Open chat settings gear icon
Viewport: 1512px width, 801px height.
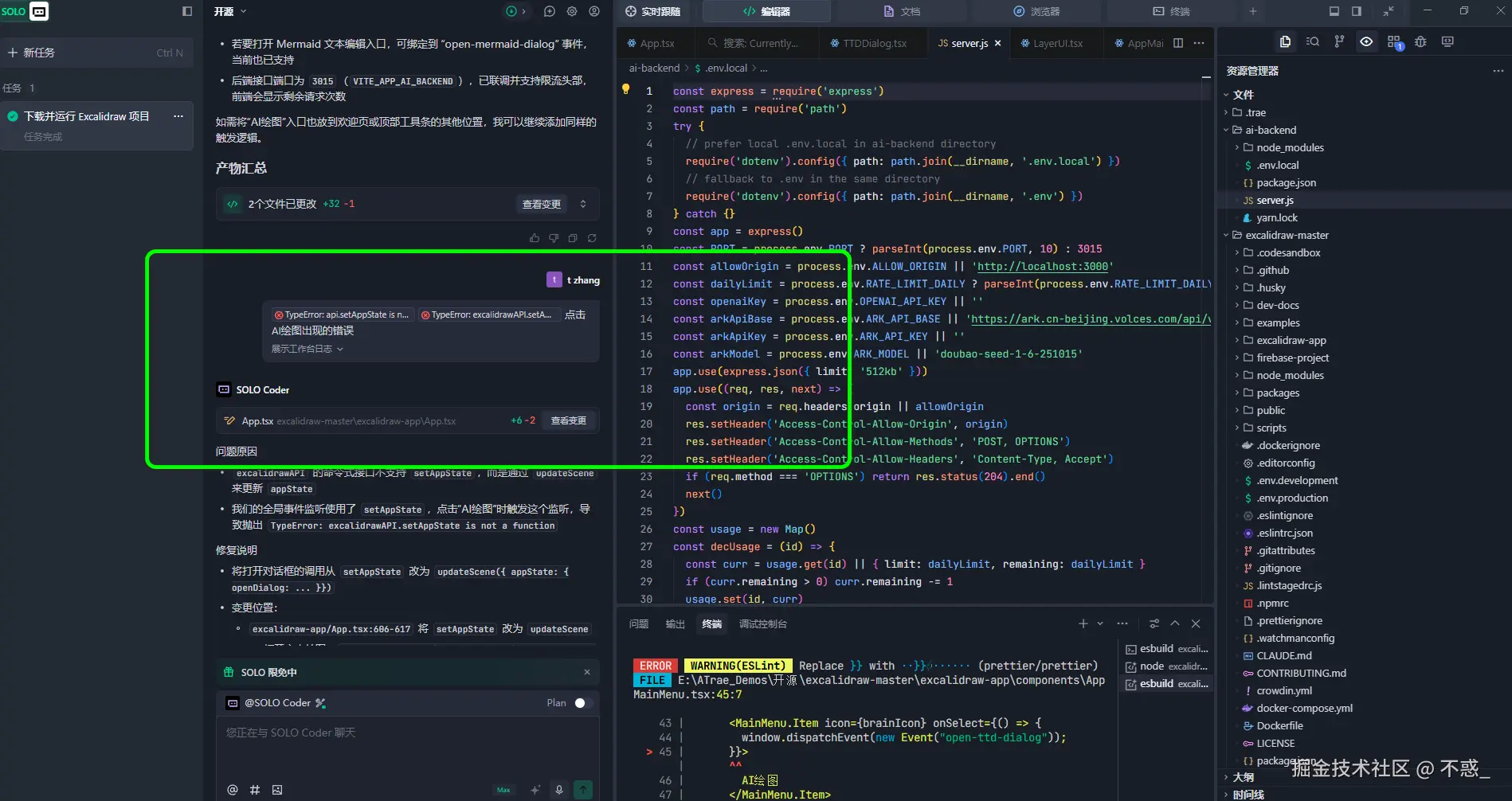pos(572,11)
